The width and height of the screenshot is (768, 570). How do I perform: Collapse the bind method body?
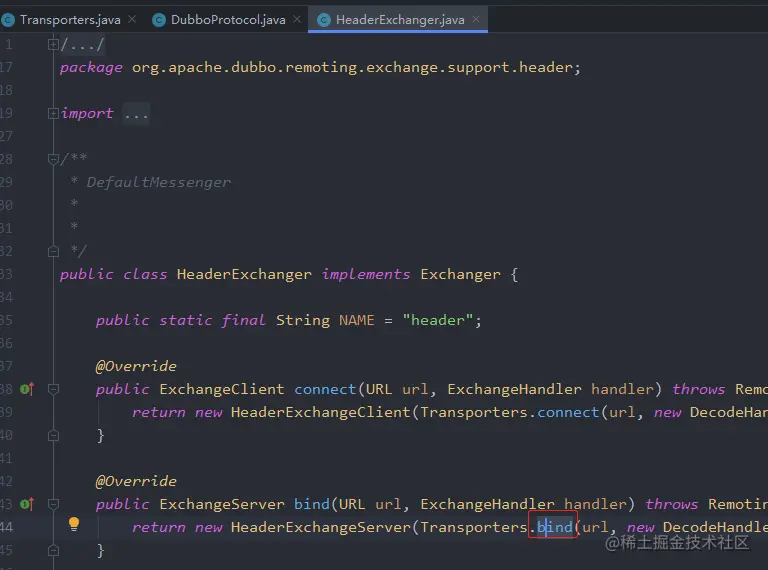click(x=53, y=504)
